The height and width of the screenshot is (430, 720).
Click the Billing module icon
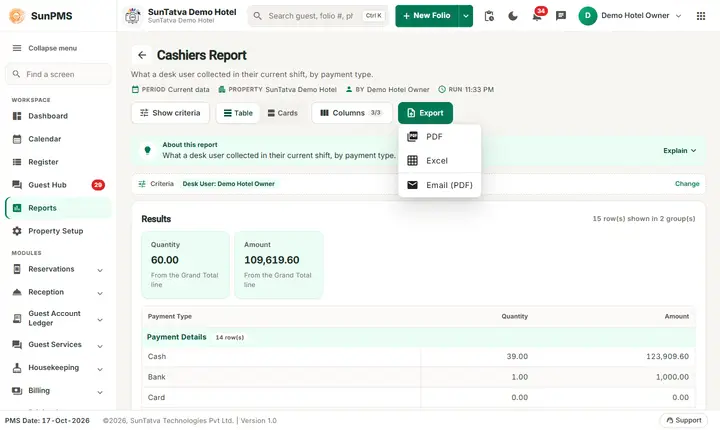17,390
